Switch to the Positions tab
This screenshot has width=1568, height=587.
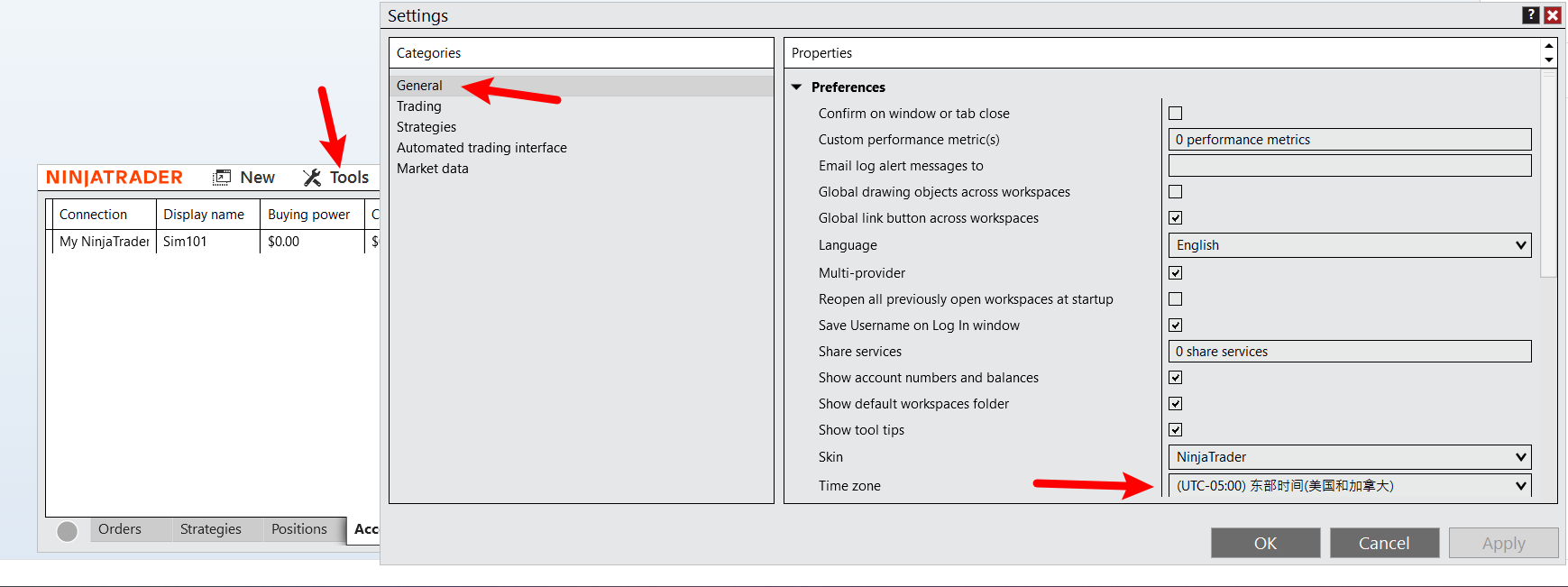[298, 529]
